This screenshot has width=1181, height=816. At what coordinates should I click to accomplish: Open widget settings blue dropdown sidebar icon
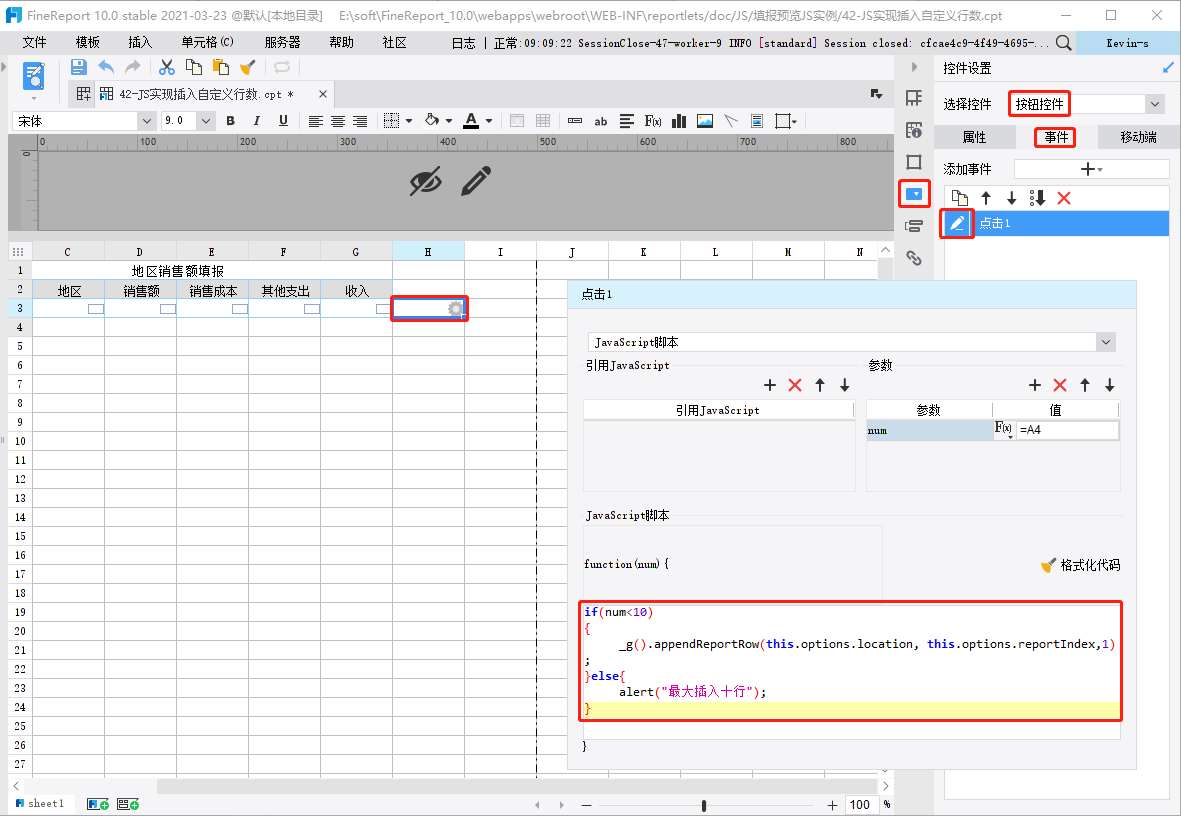914,194
